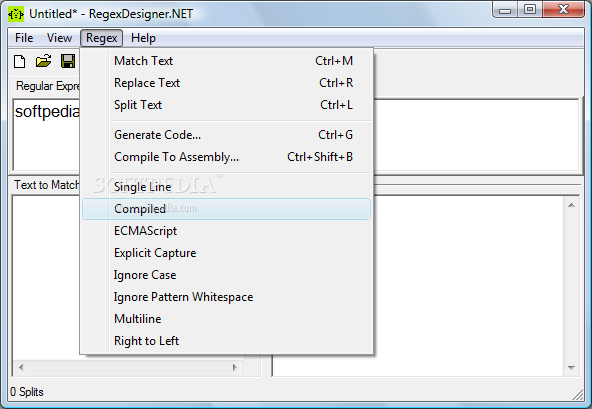
Task: Toggle Ignore Pattern Whitespace option
Action: 227,297
